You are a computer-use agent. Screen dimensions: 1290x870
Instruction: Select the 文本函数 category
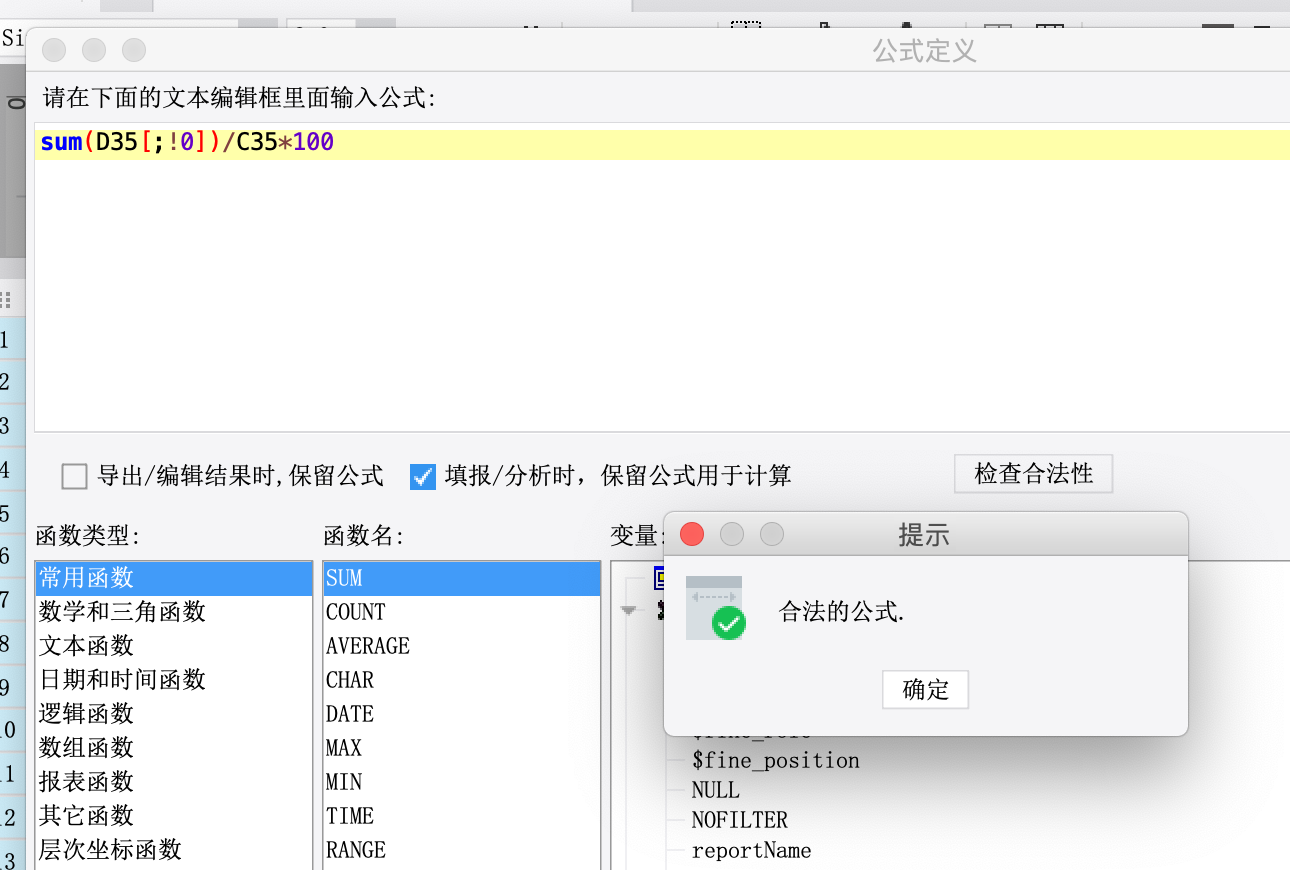174,646
